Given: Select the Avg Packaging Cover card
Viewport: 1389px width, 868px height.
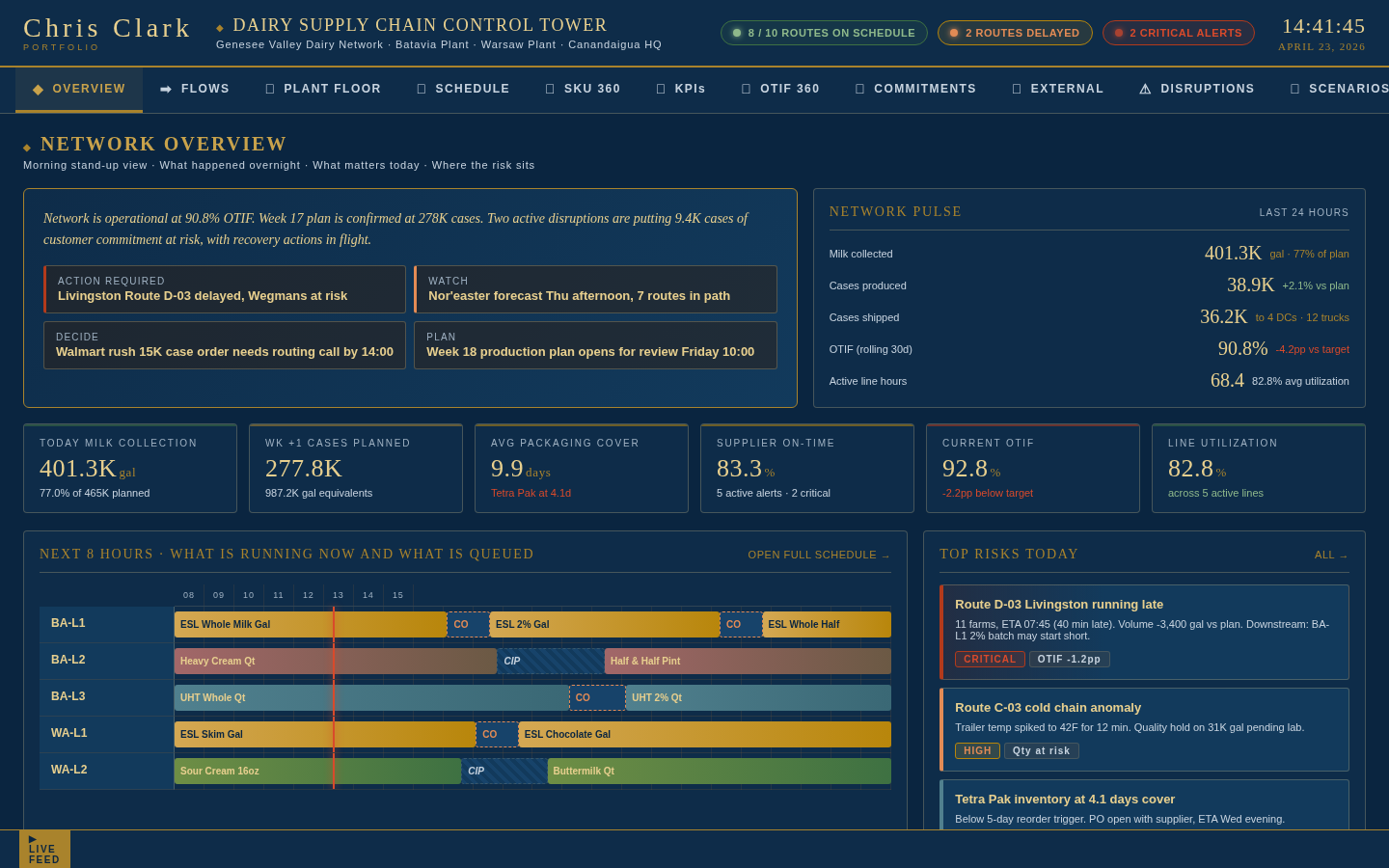Looking at the screenshot, I should point(582,468).
